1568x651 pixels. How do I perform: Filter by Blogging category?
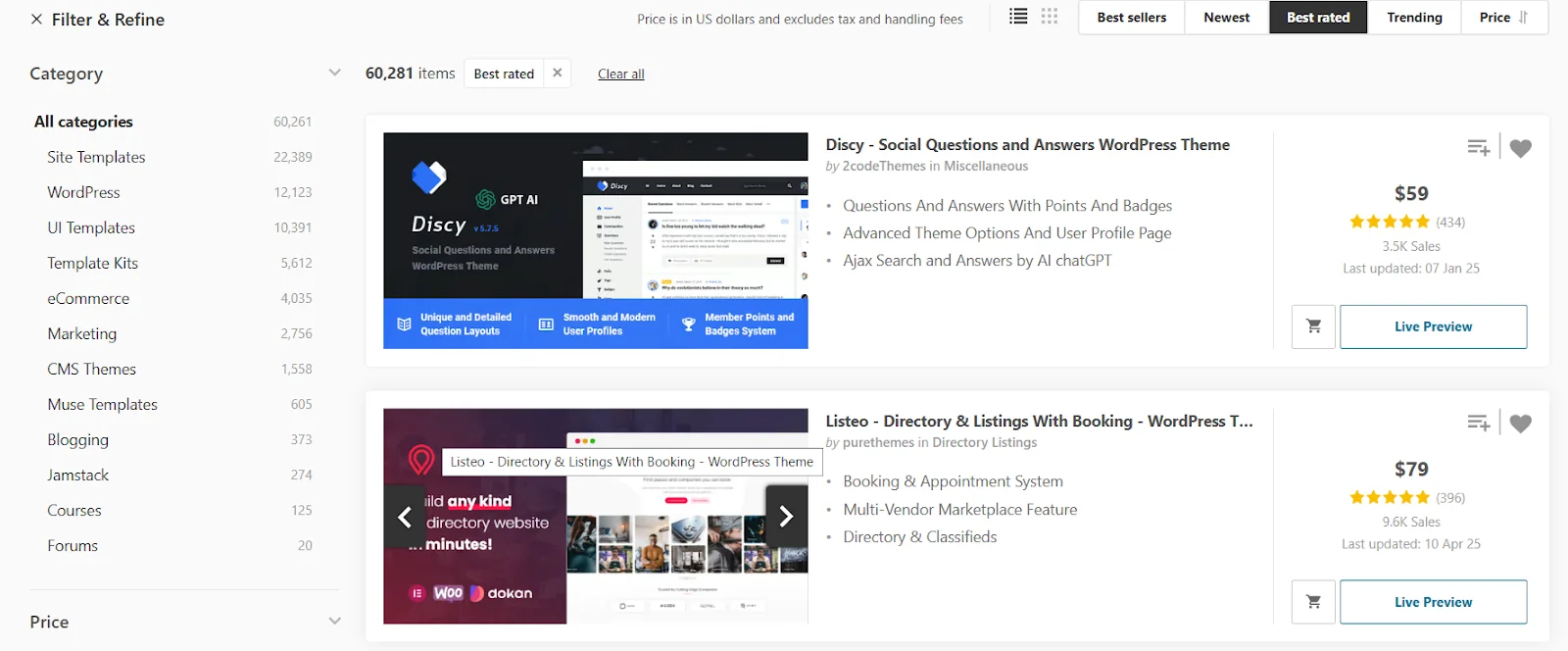(x=78, y=439)
